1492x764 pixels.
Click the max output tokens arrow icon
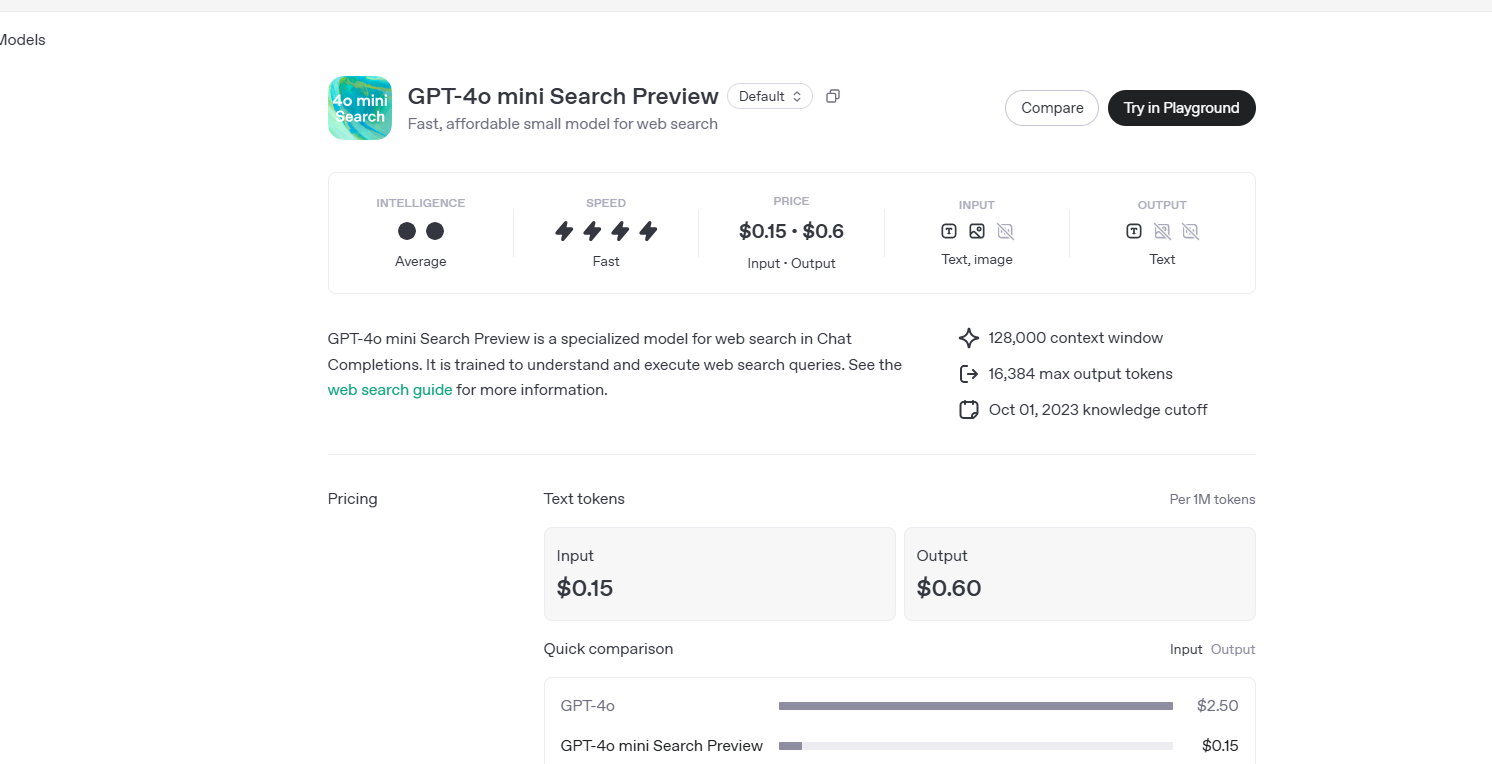coord(968,374)
